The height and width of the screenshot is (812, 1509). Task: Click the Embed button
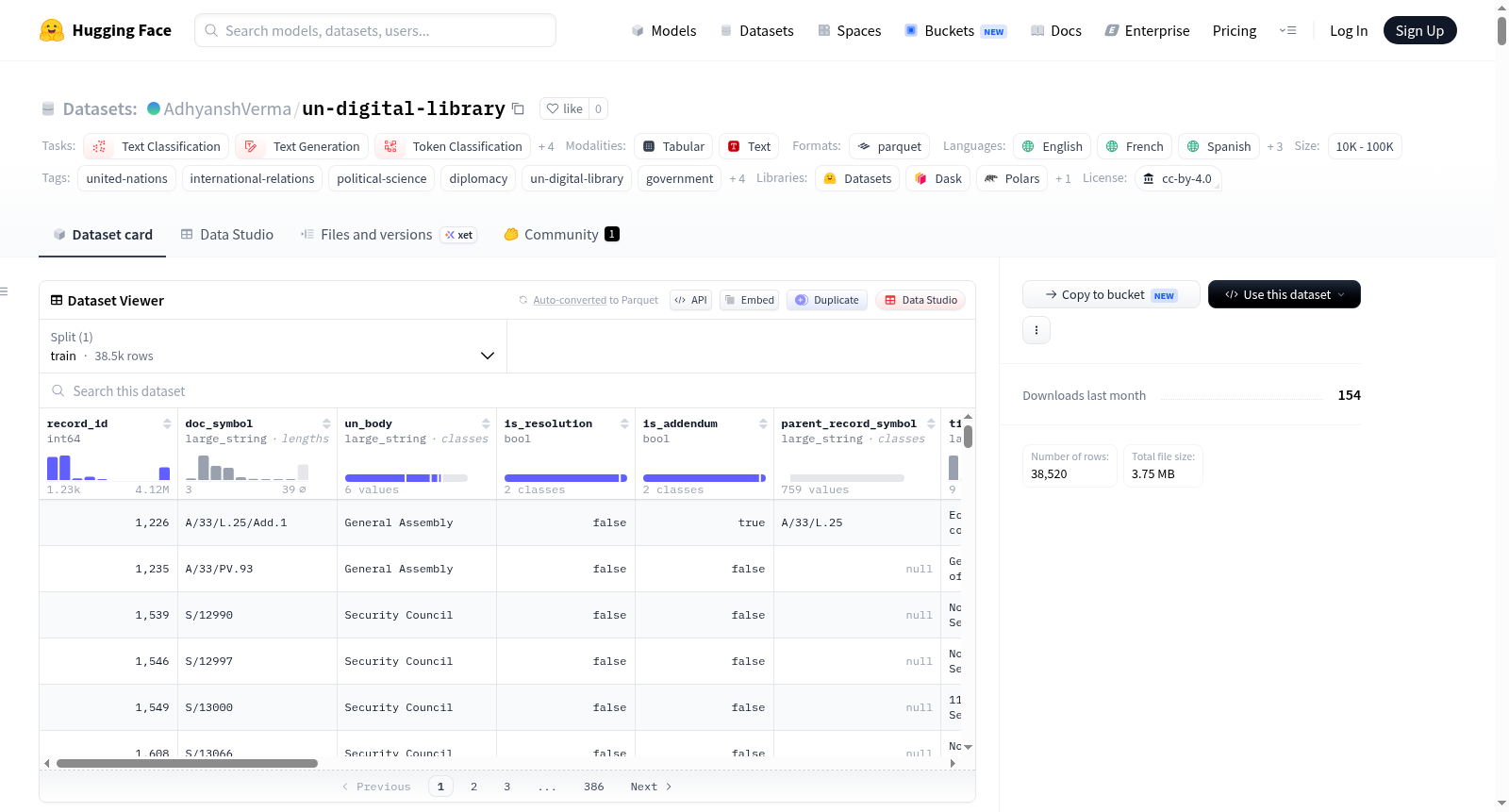pyautogui.click(x=750, y=300)
